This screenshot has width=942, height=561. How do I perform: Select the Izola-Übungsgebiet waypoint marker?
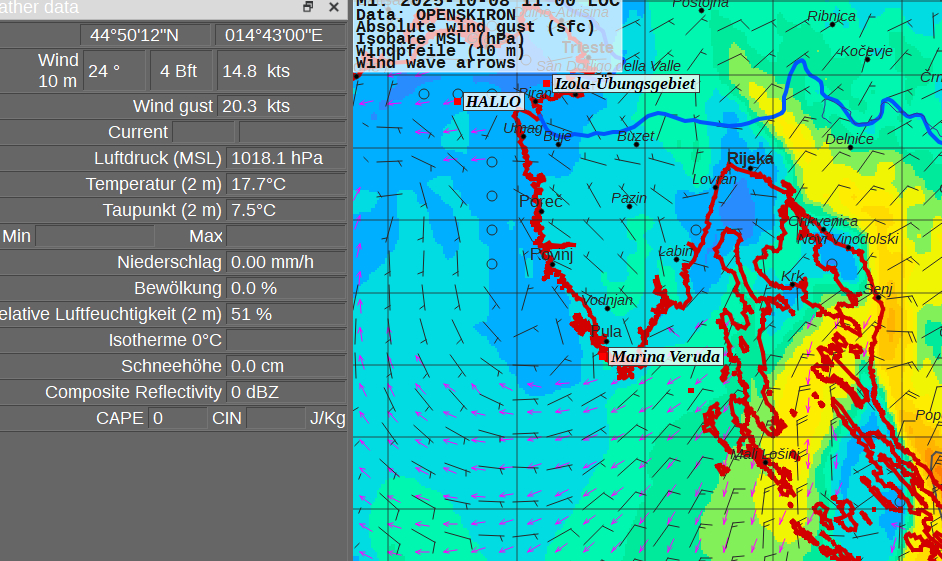pyautogui.click(x=546, y=83)
